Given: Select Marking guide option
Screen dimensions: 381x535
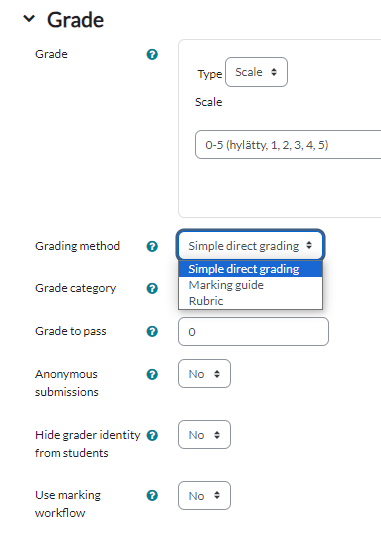Looking at the screenshot, I should (250, 285).
